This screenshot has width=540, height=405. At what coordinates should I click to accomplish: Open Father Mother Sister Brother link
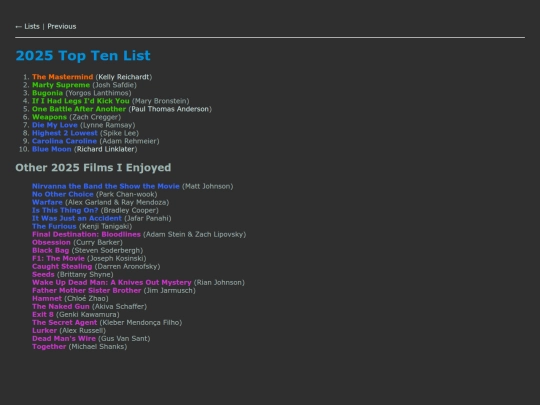tap(86, 290)
